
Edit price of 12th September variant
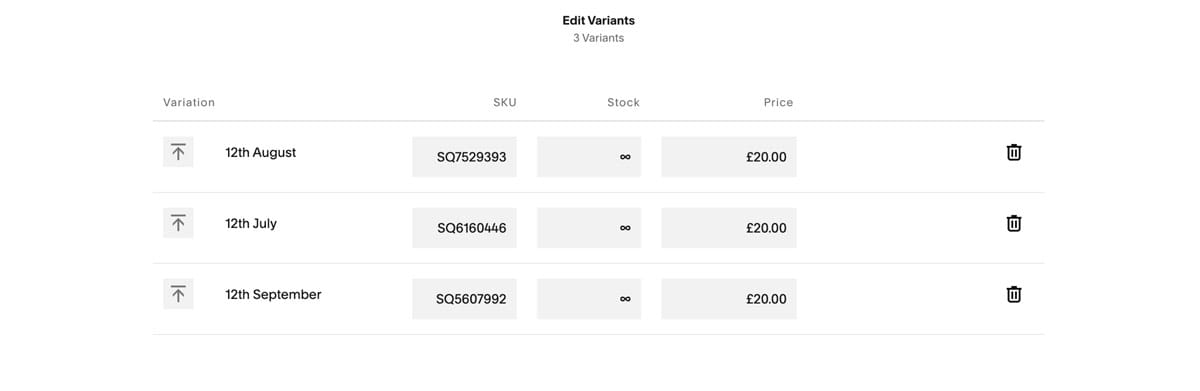click(729, 299)
